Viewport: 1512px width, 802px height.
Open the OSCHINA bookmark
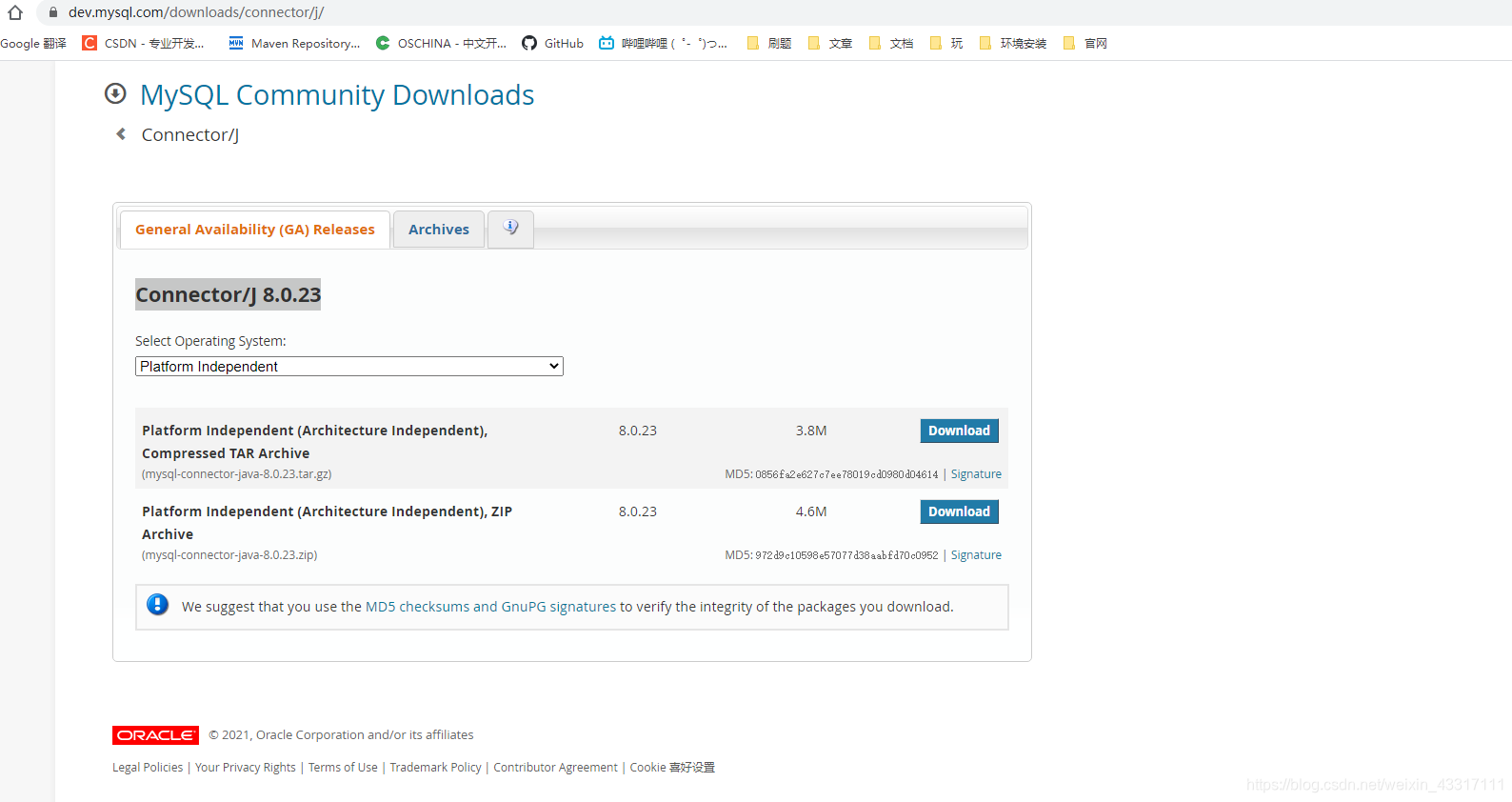(441, 43)
